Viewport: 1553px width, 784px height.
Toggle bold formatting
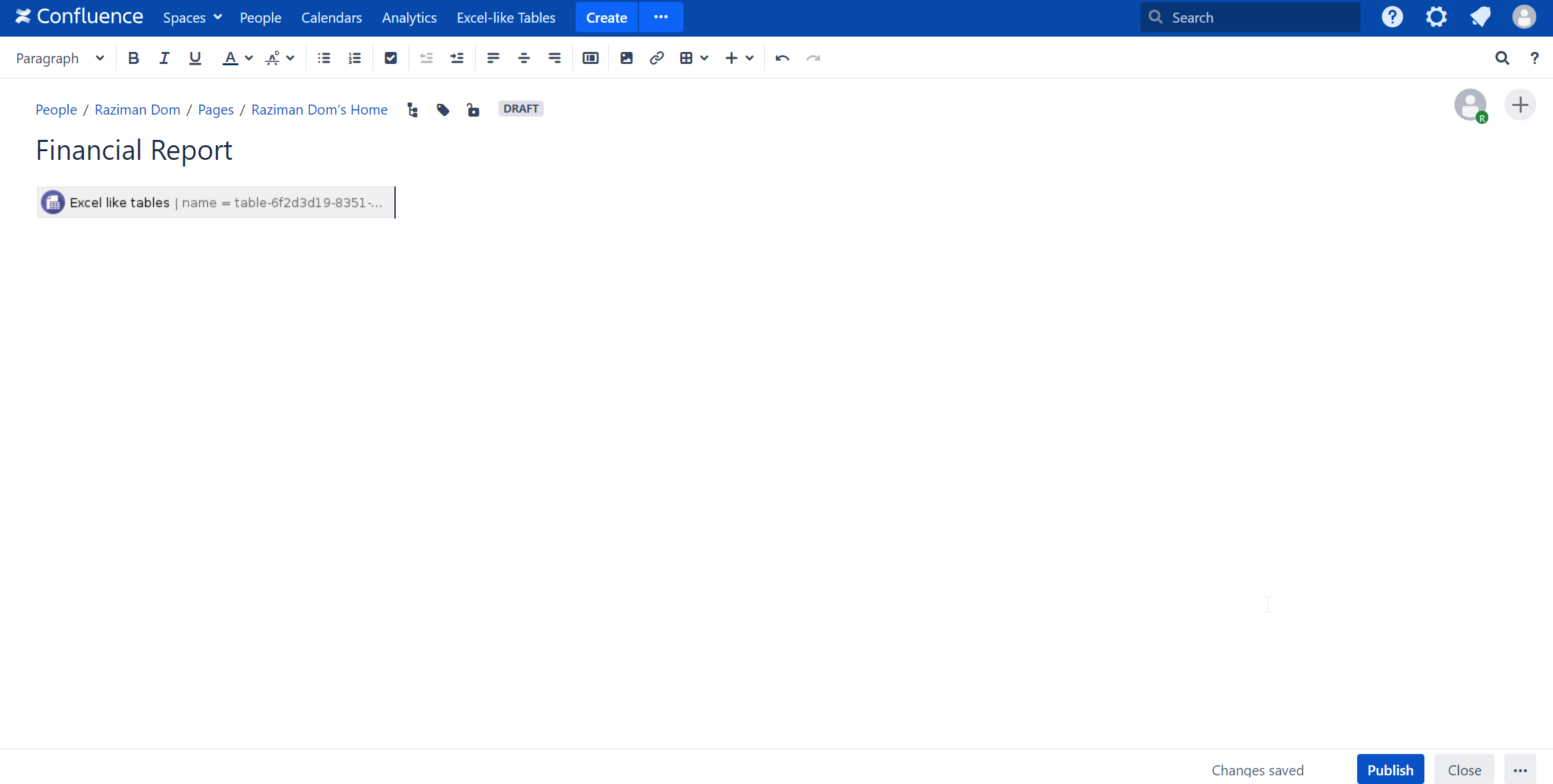(x=133, y=59)
